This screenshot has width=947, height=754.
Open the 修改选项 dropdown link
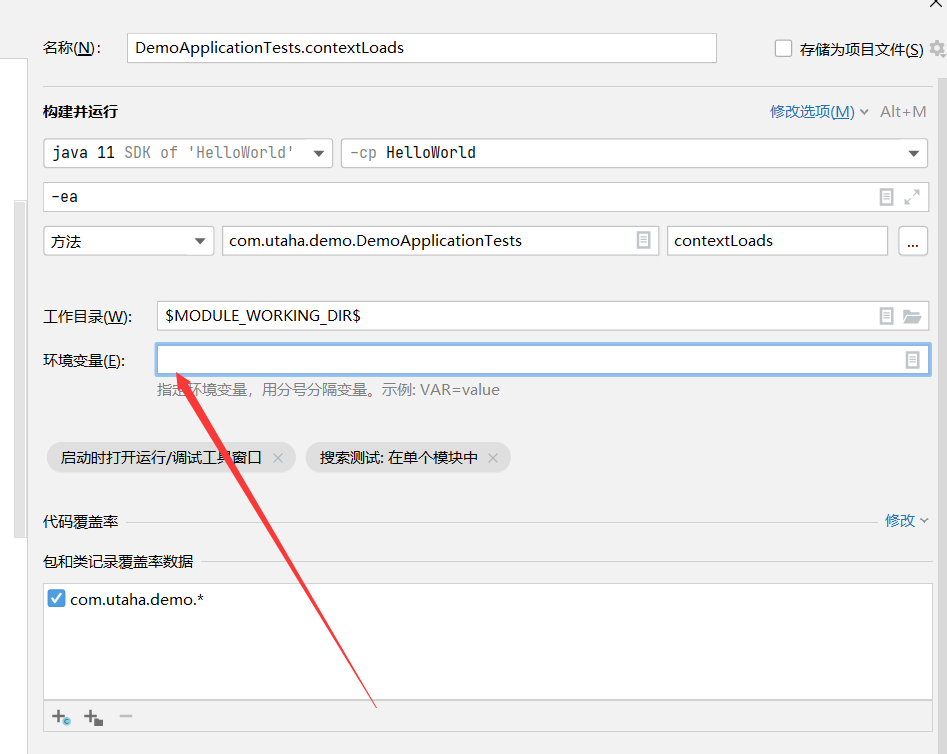[x=819, y=112]
